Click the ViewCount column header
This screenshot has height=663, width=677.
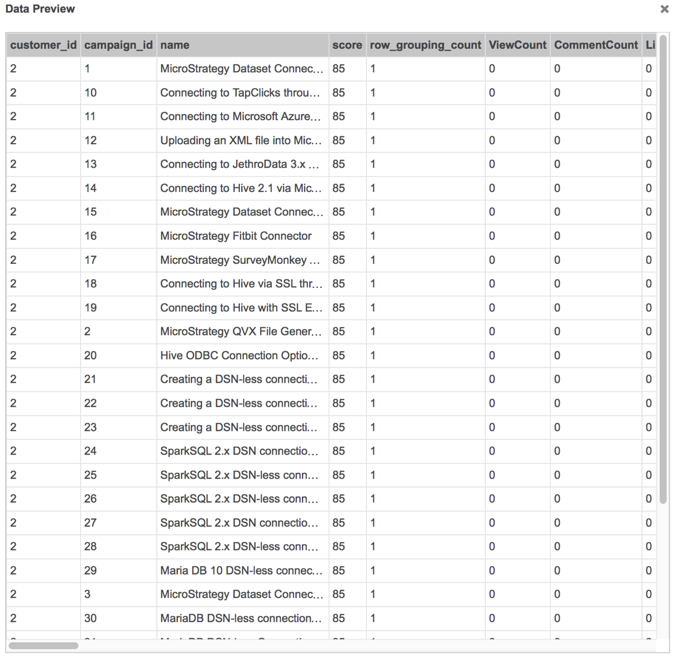[x=518, y=45]
